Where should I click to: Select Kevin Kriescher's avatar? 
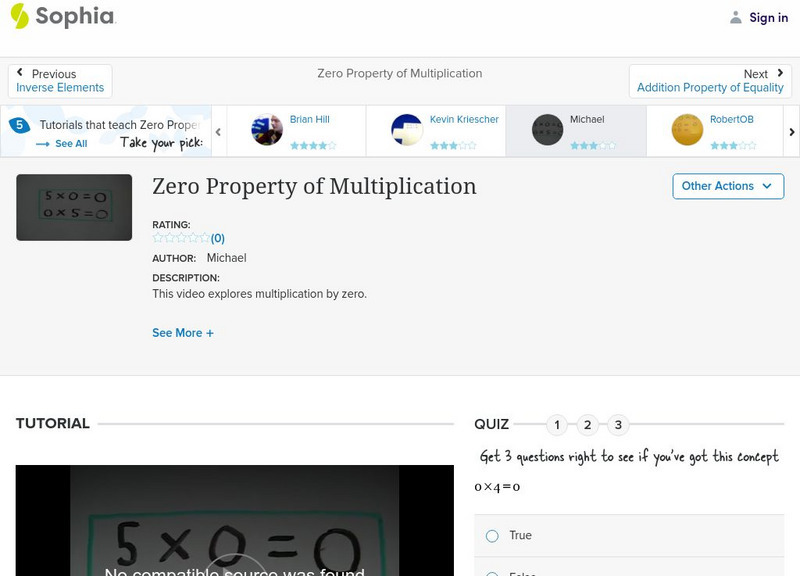click(x=406, y=130)
